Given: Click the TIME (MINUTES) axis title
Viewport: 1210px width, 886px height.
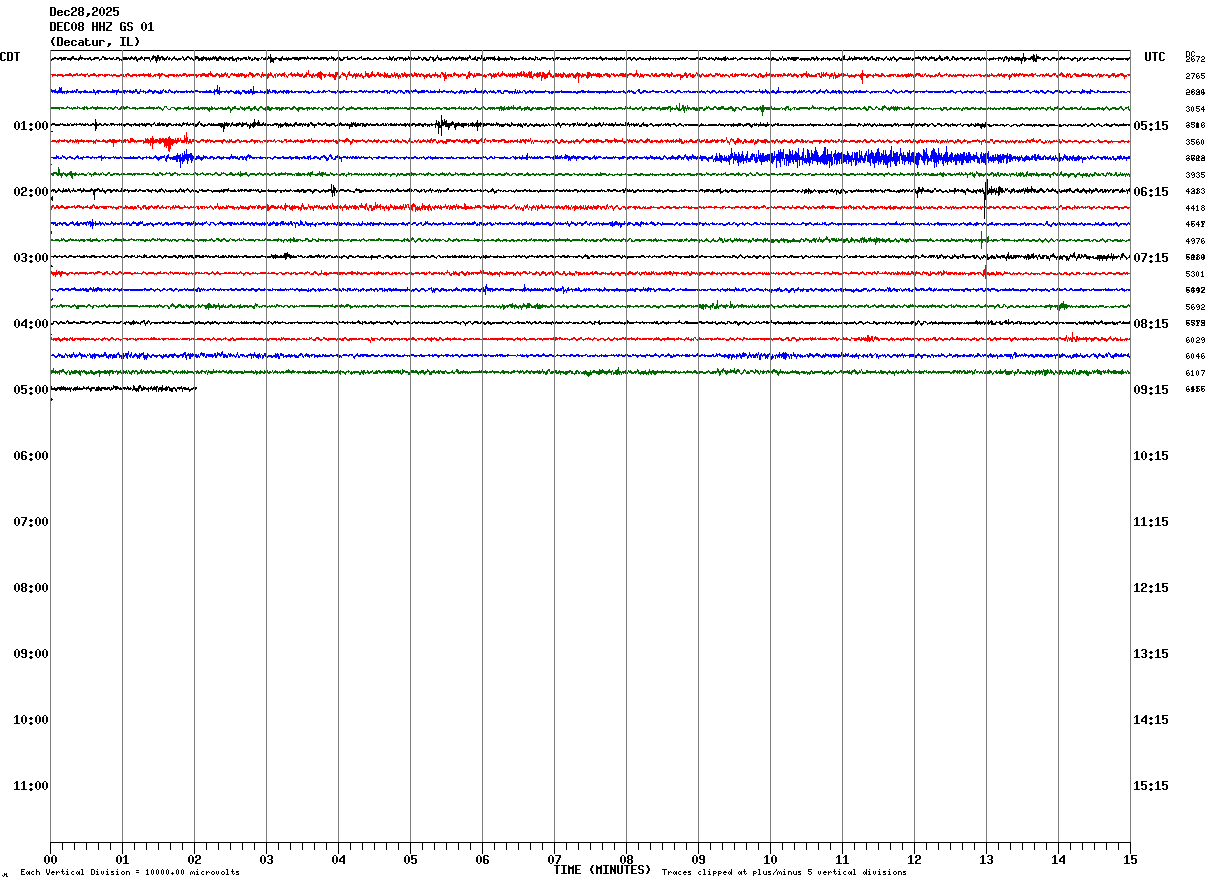Looking at the screenshot, I should 602,870.
